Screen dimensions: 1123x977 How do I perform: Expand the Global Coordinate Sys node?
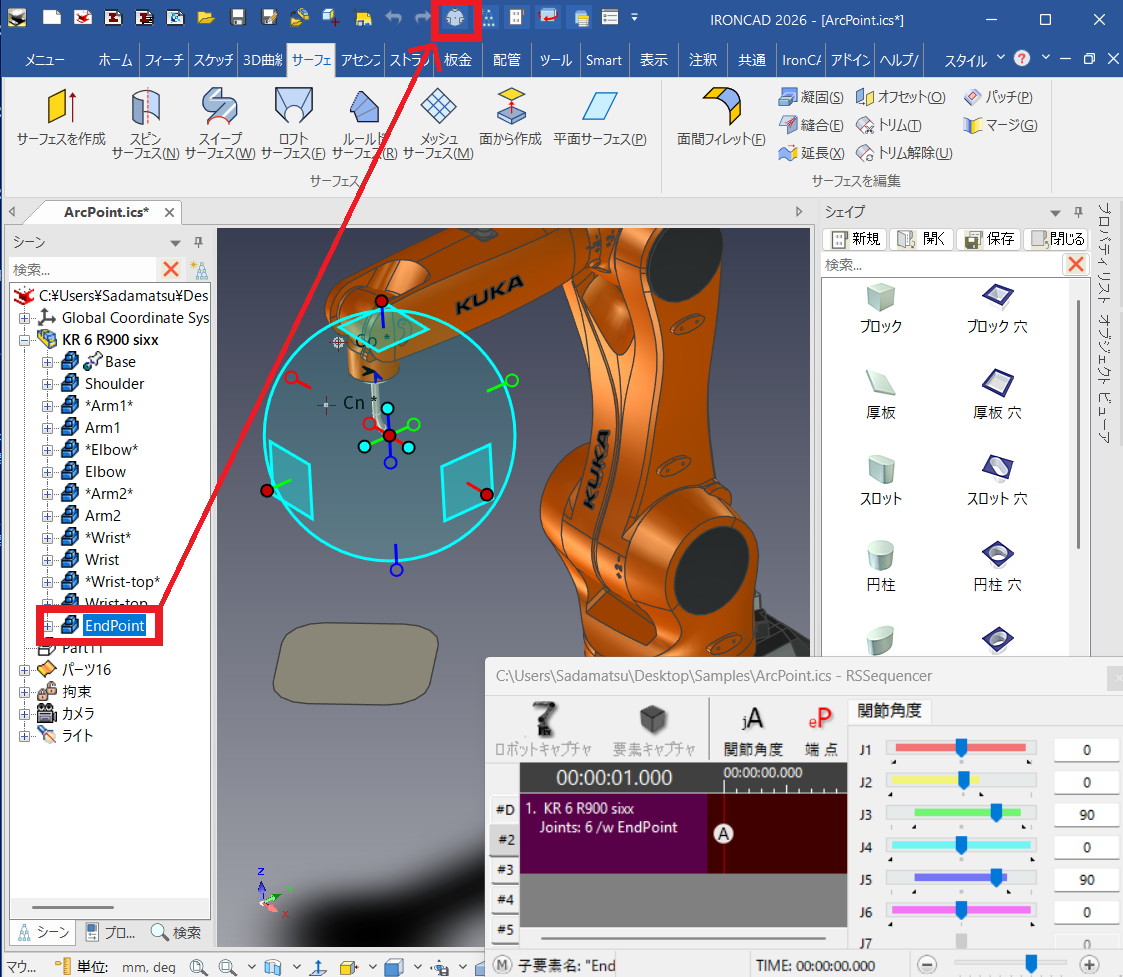coord(24,317)
